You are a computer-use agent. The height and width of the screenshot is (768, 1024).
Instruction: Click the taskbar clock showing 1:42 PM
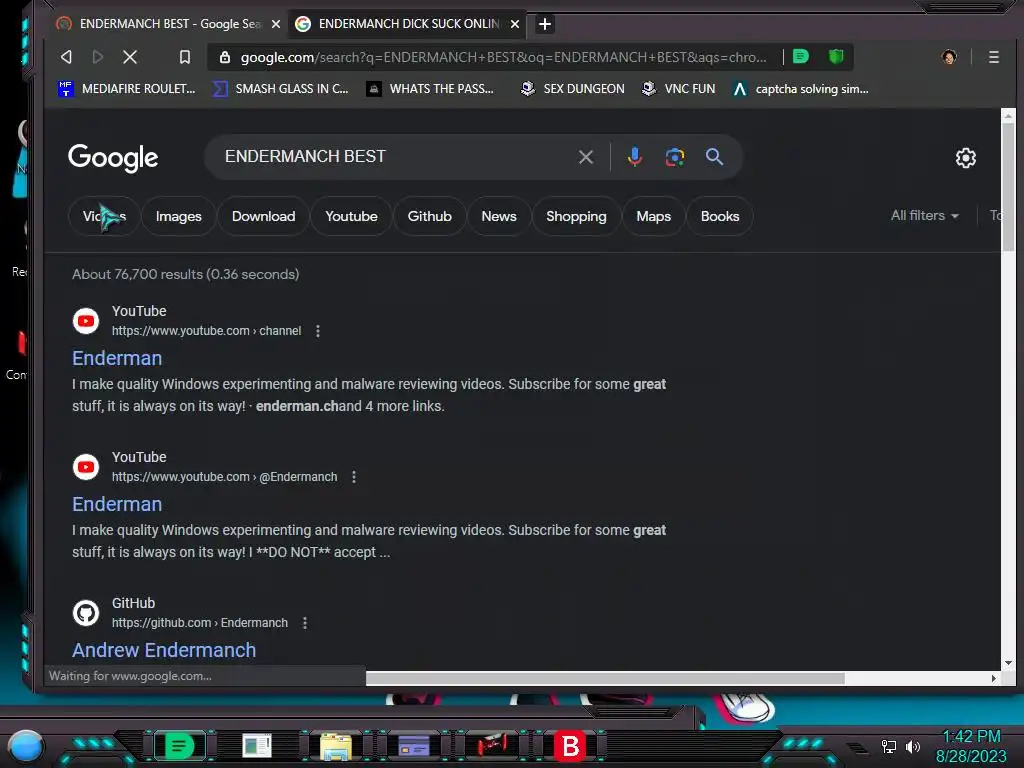tap(971, 737)
